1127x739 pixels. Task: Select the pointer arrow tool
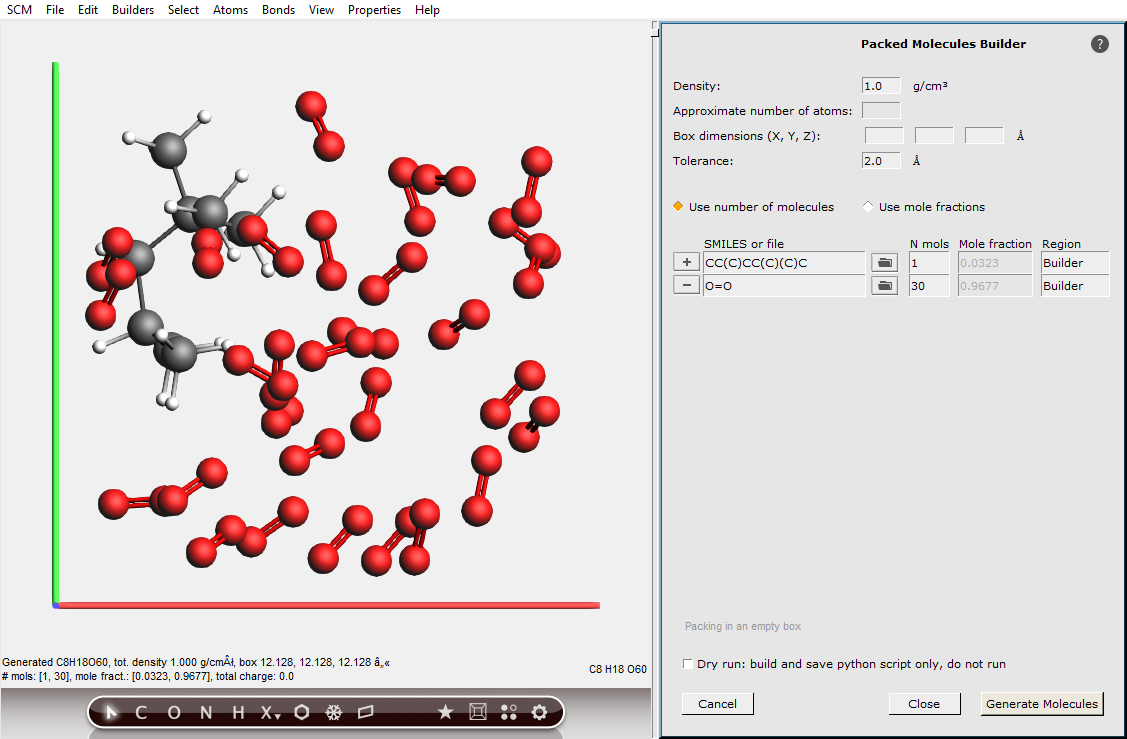coord(112,712)
